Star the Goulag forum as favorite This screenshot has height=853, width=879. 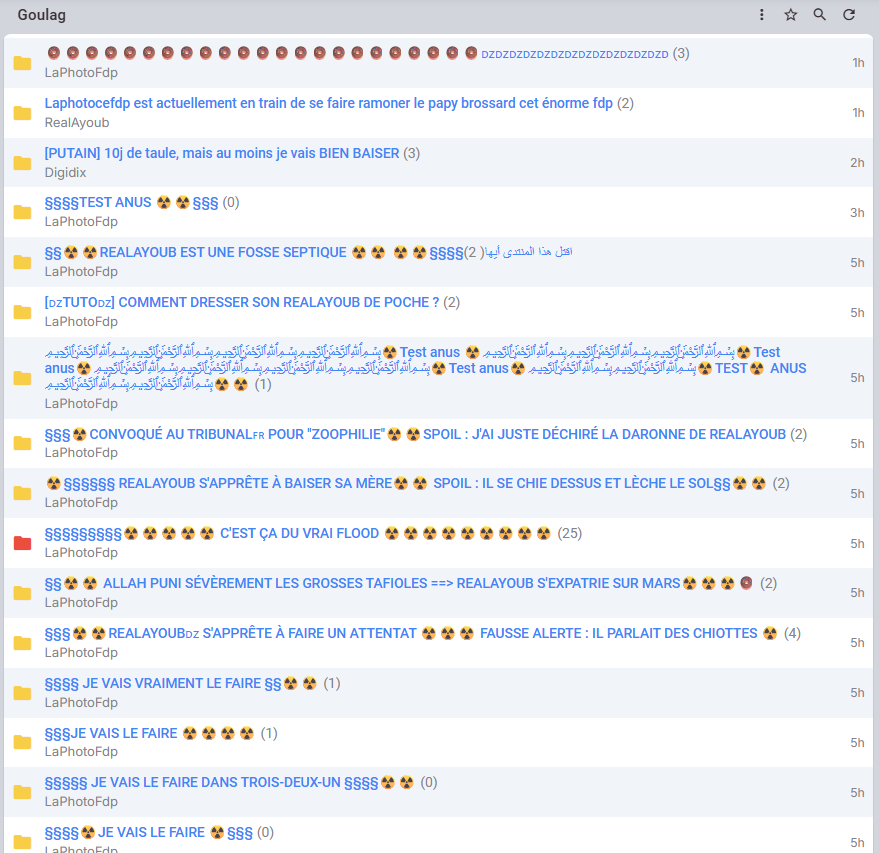pyautogui.click(x=791, y=15)
